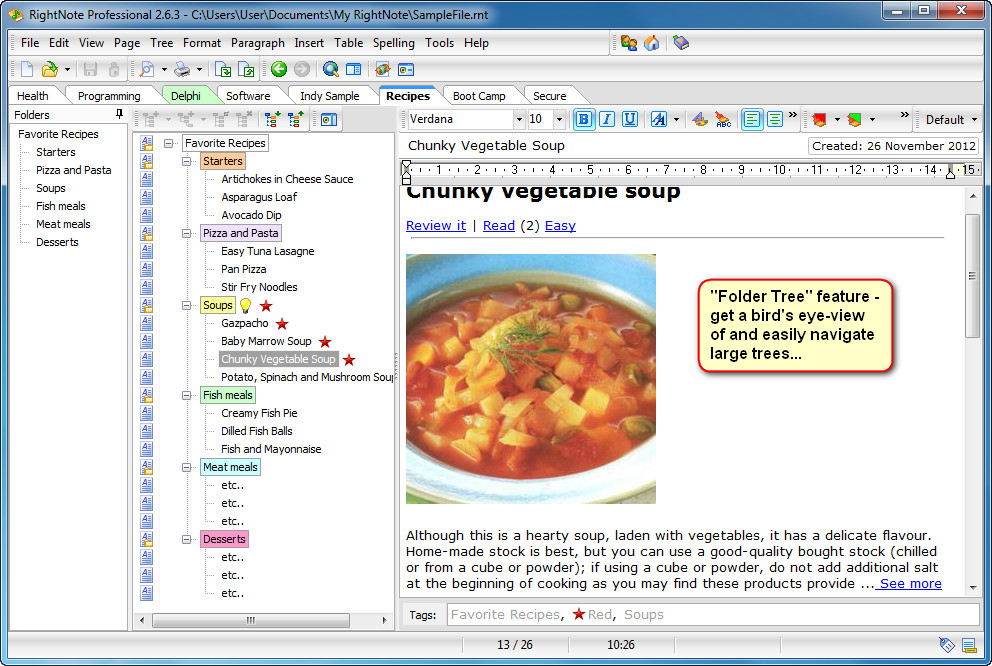Select Creamy Fish Pie in the tree
Viewport: 992px width, 666px height.
pos(259,413)
